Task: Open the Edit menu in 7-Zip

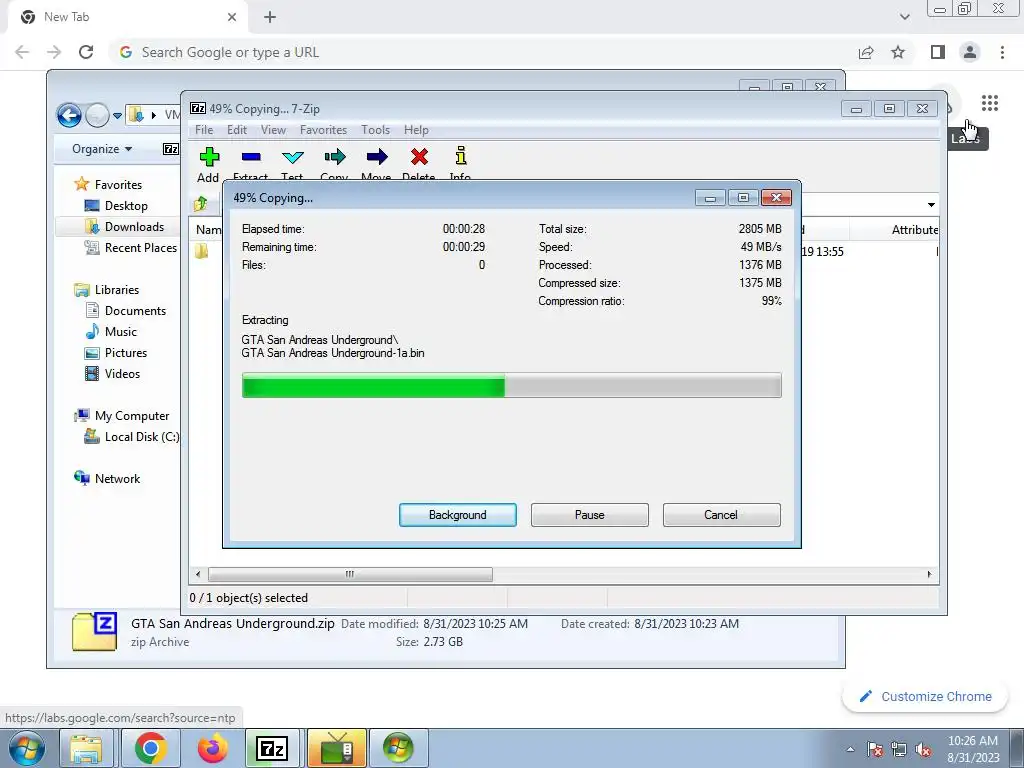Action: pyautogui.click(x=236, y=130)
